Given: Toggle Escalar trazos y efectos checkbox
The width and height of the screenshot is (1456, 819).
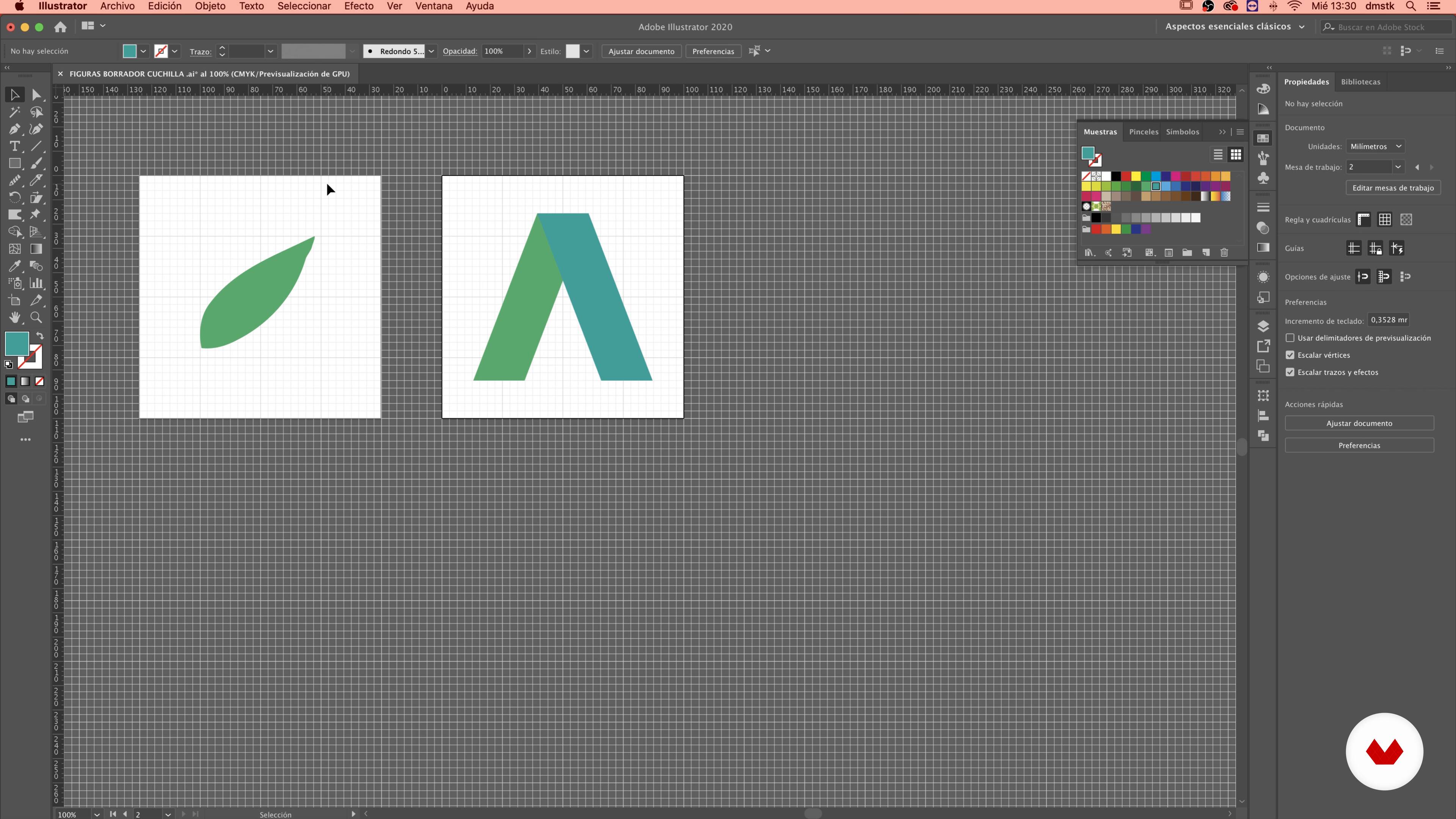Looking at the screenshot, I should (1290, 372).
